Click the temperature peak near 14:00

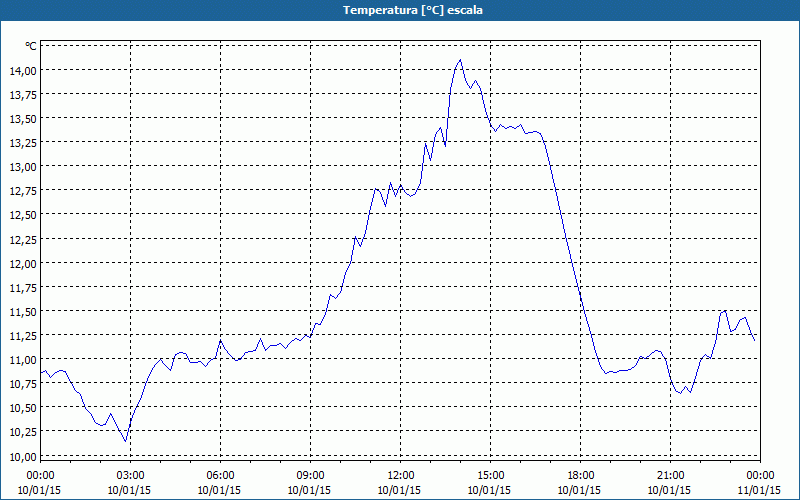(460, 60)
